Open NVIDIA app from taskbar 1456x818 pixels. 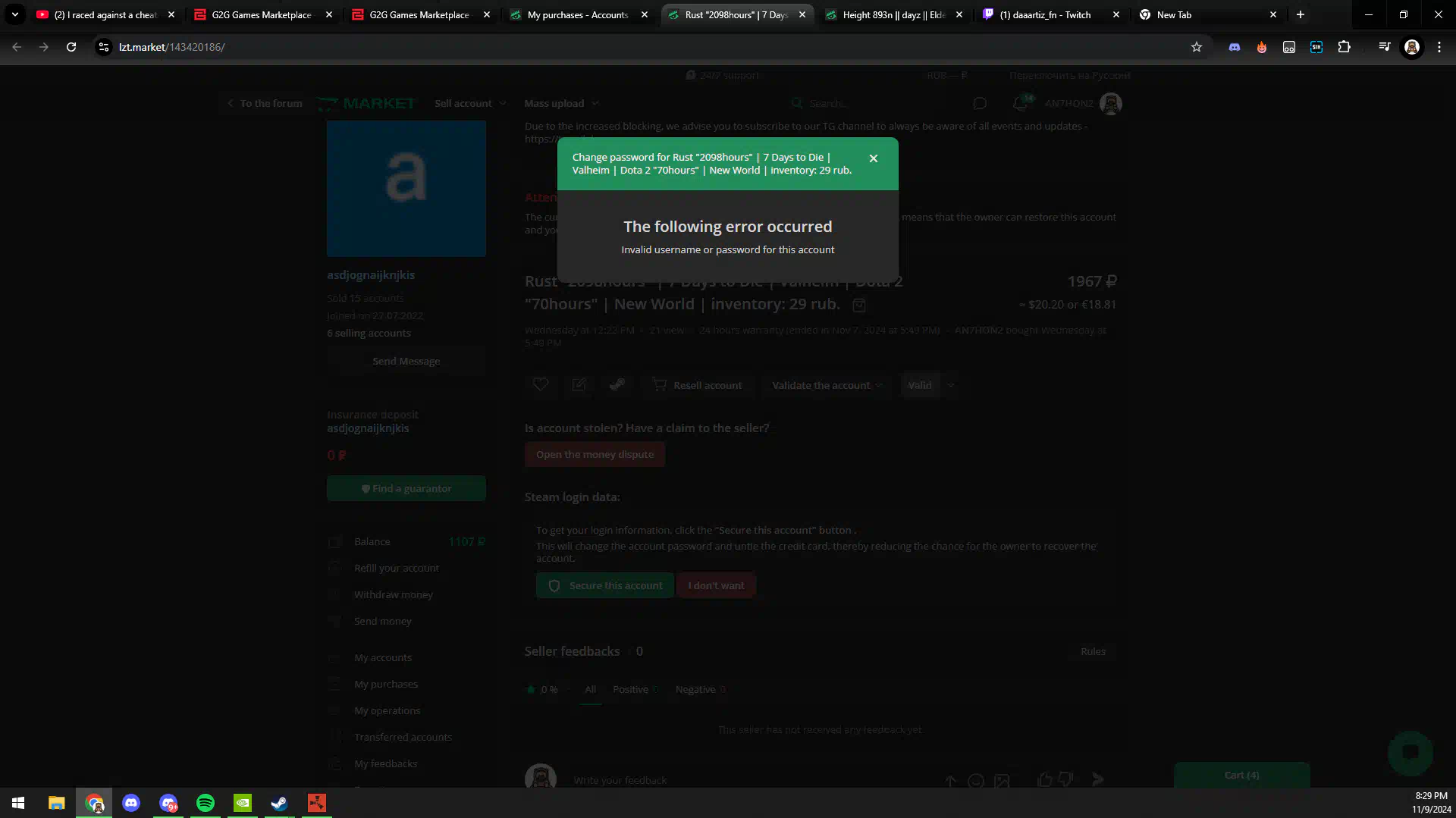click(243, 803)
